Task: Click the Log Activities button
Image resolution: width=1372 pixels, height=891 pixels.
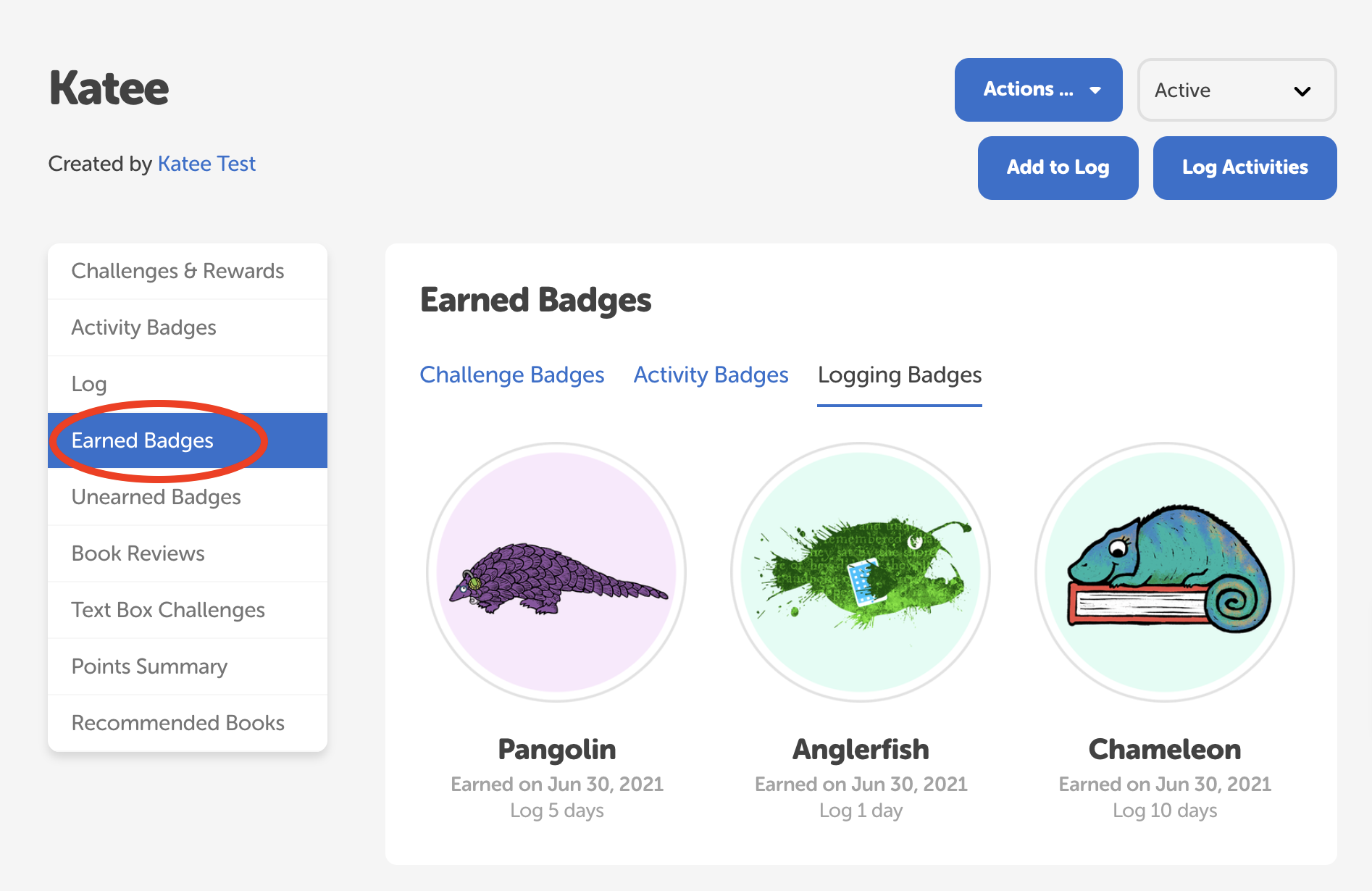Action: [1245, 167]
